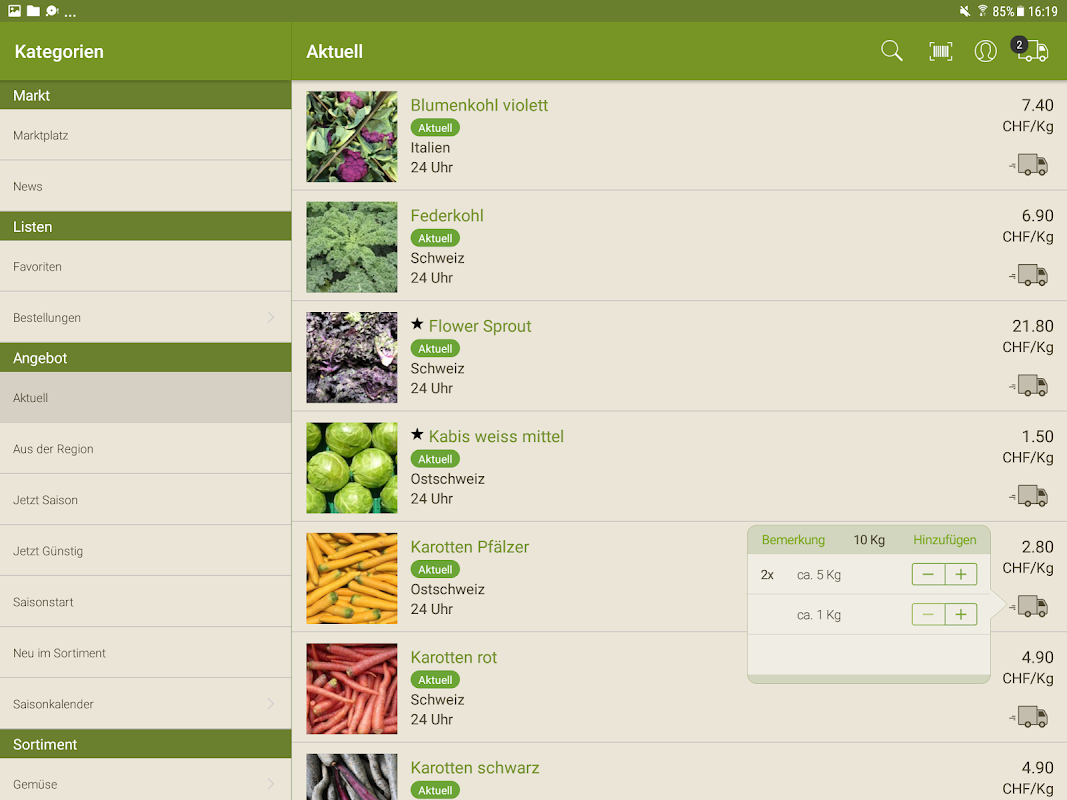Tap truck icon for Flower Sprout
This screenshot has height=800, width=1067.
point(1029,385)
